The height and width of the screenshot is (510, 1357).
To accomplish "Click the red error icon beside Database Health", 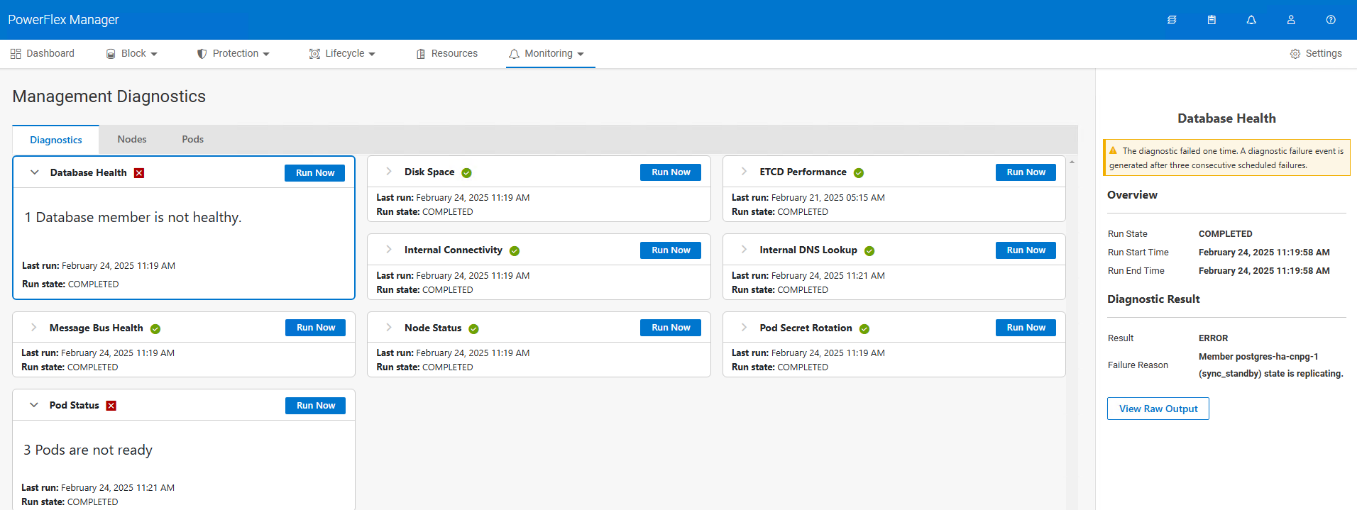I will 139,173.
